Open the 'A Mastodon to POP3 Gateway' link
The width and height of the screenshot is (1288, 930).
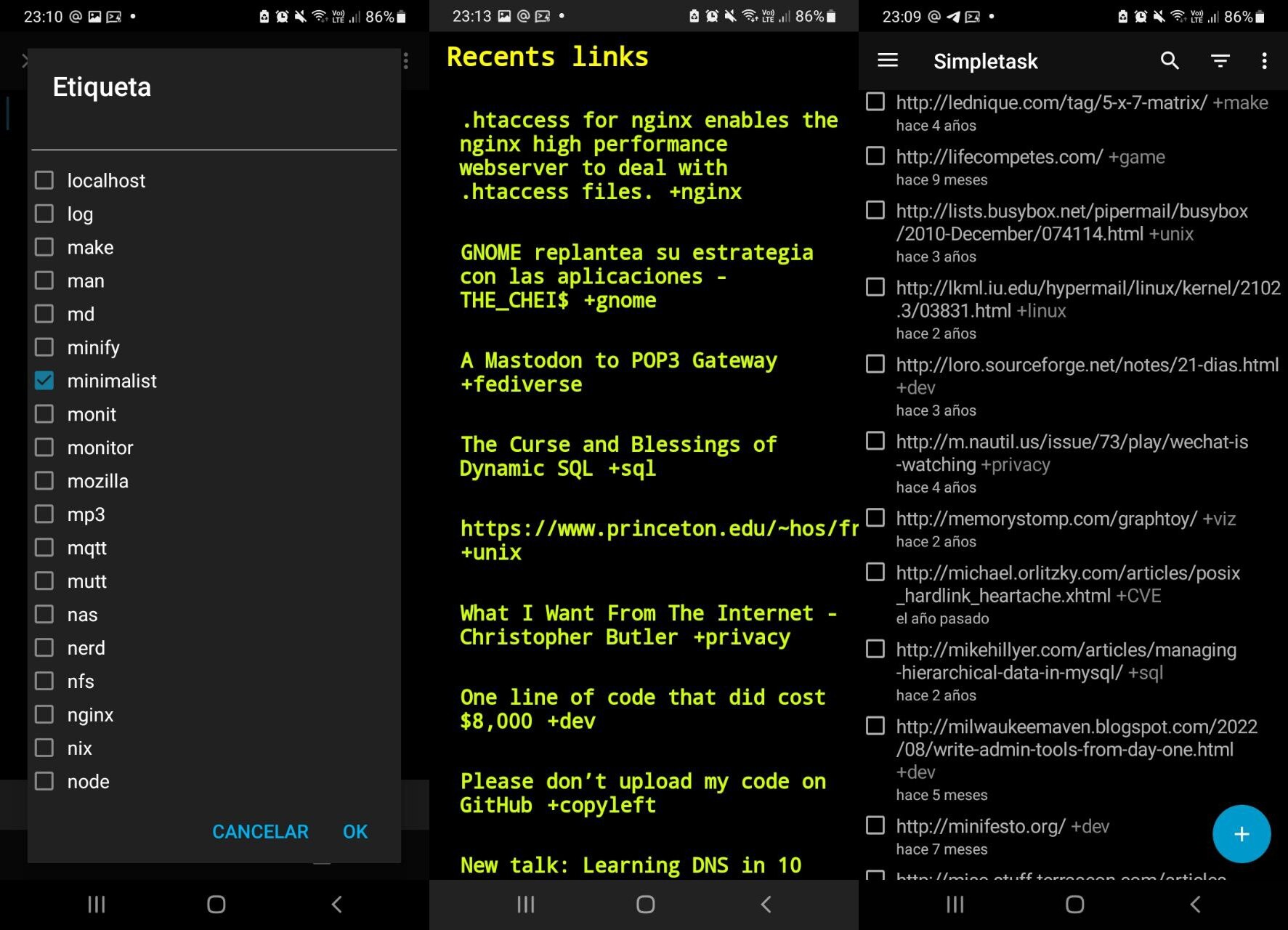618,372
